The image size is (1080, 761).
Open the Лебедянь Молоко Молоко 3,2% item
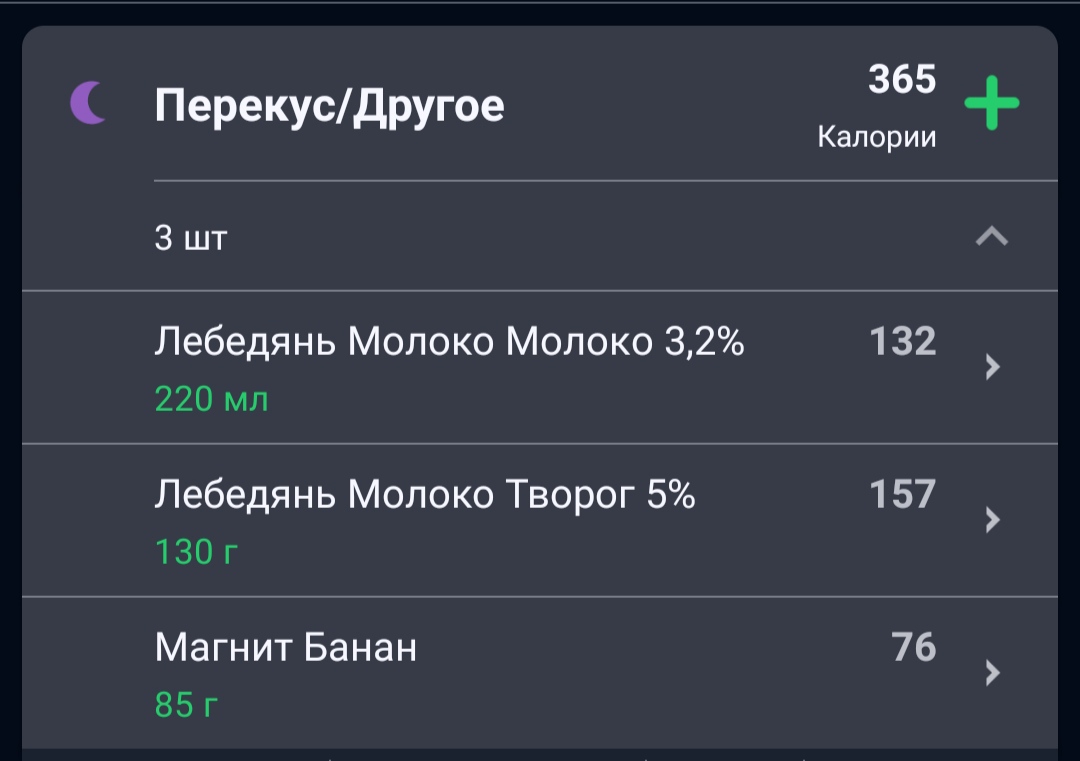coord(540,368)
